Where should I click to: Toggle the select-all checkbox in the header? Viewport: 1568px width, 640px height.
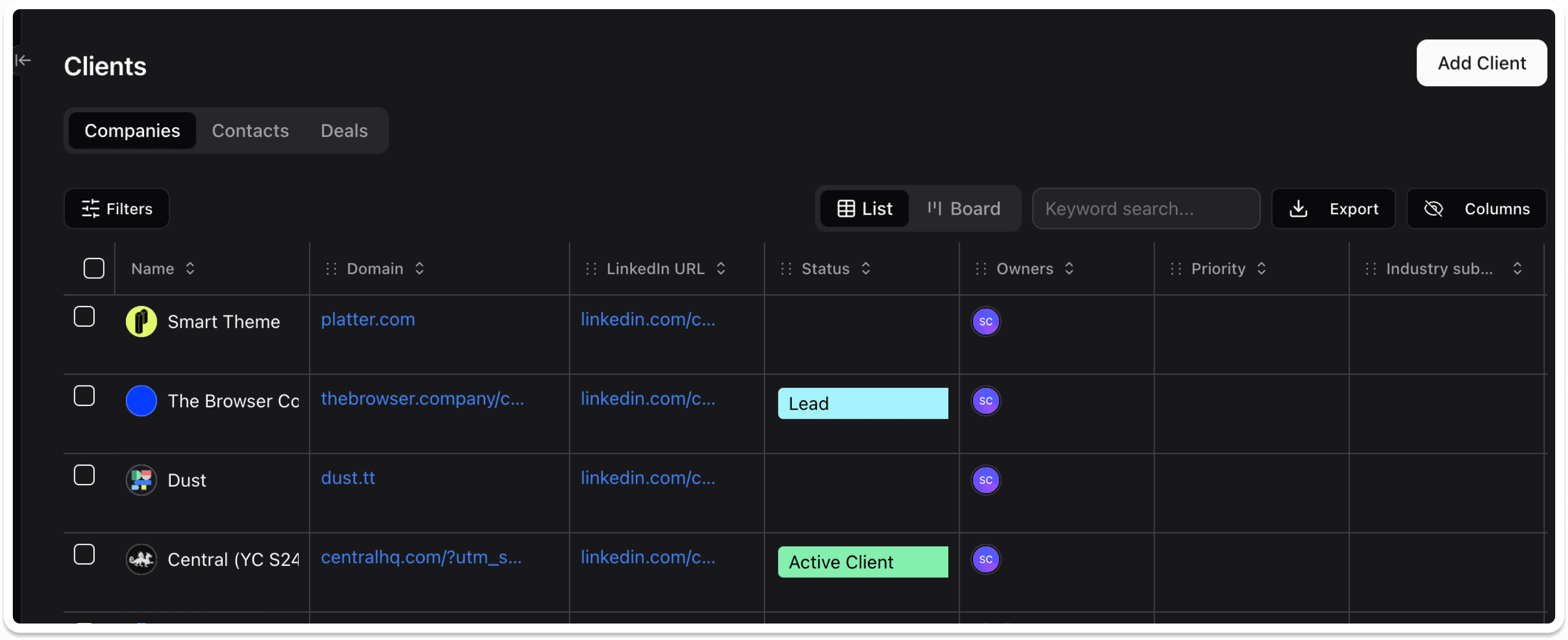pos(94,269)
